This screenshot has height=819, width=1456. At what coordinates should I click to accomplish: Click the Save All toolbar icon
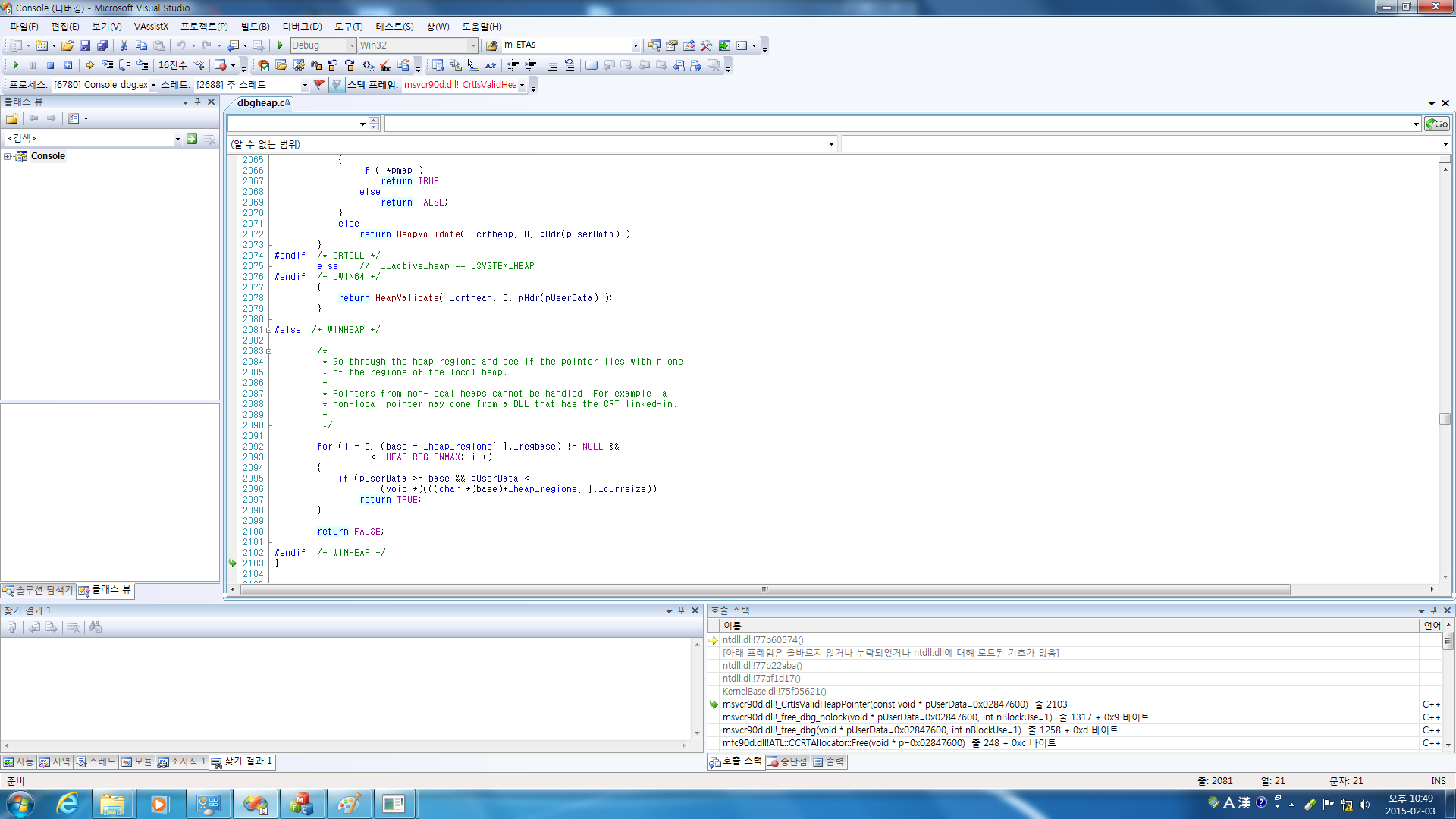[x=102, y=45]
